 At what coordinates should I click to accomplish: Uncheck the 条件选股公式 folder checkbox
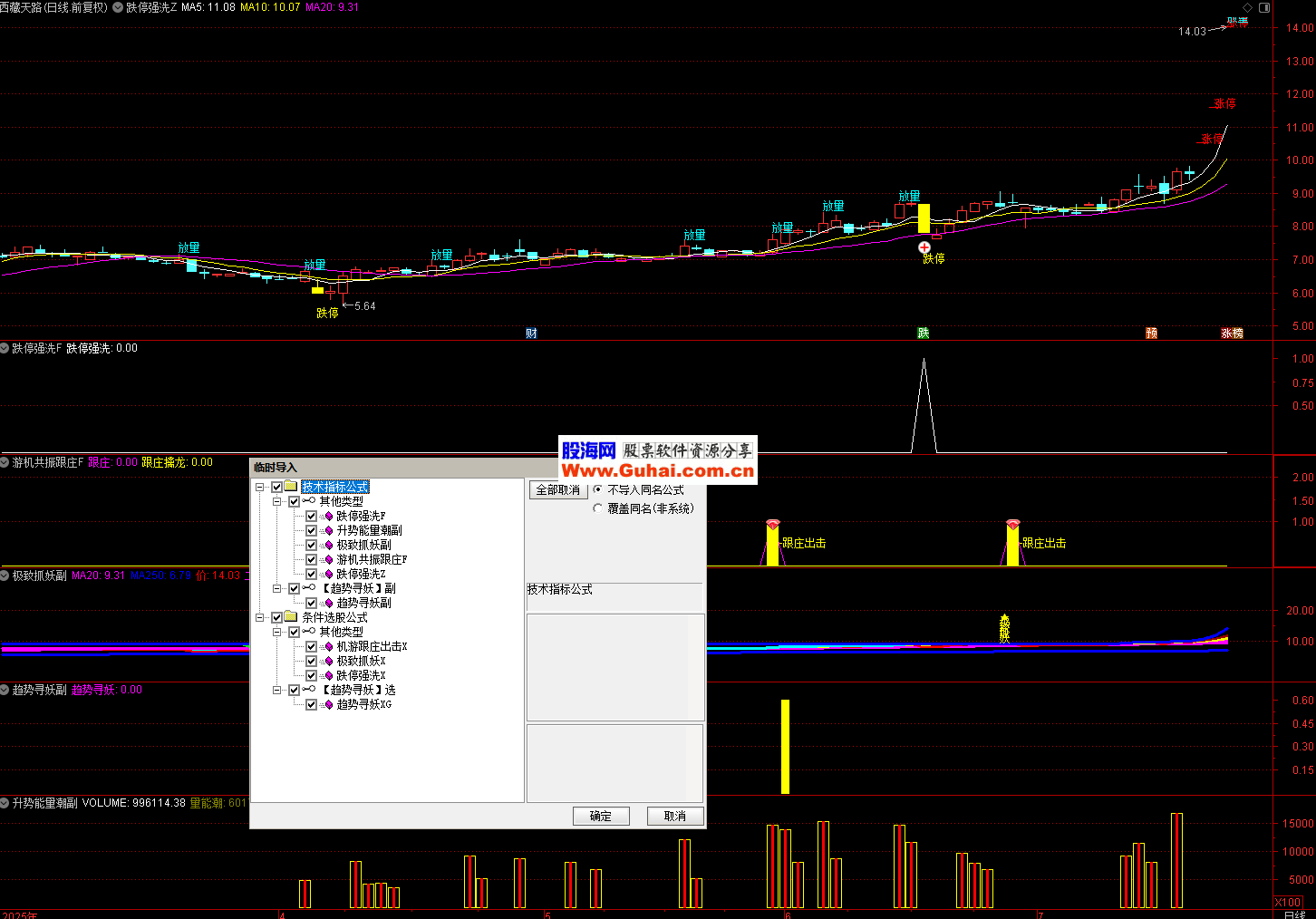pos(276,617)
